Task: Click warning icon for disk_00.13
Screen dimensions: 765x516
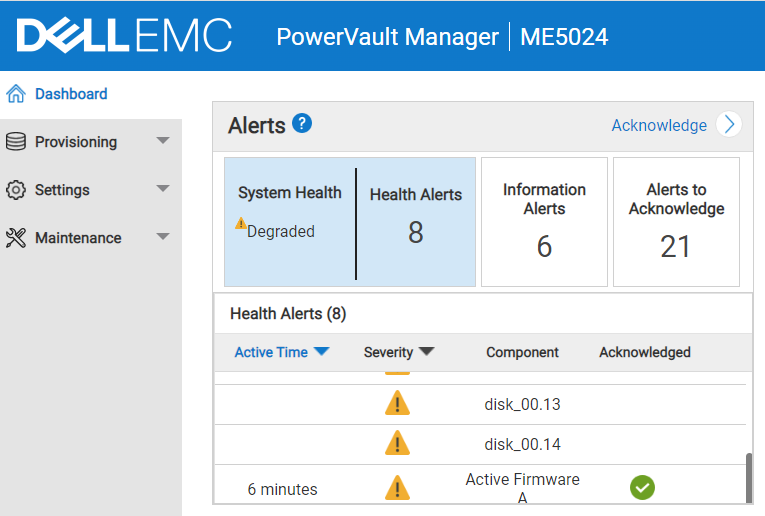Action: click(397, 404)
